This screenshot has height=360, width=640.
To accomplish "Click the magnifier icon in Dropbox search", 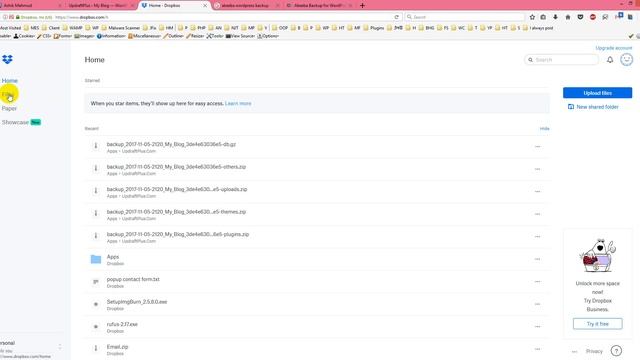I will tap(531, 60).
